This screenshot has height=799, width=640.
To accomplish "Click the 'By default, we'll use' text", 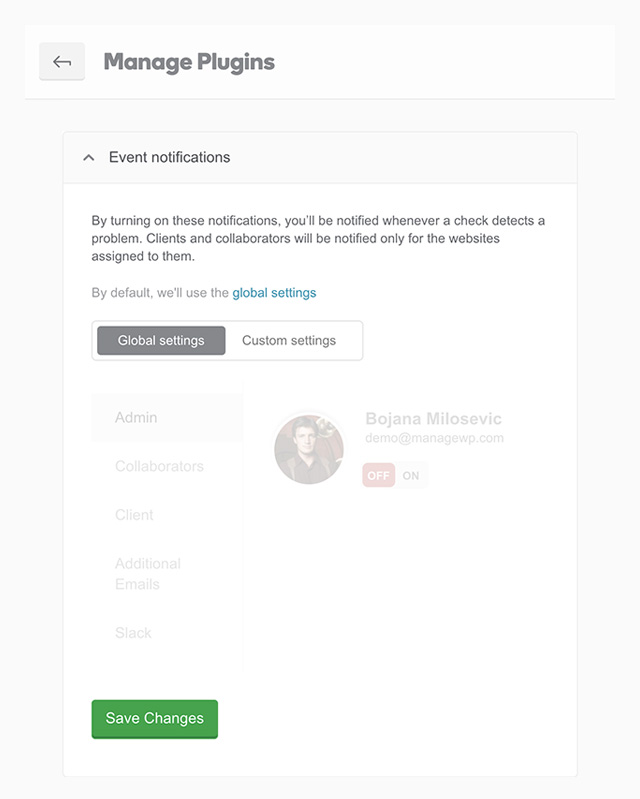I will click(160, 293).
